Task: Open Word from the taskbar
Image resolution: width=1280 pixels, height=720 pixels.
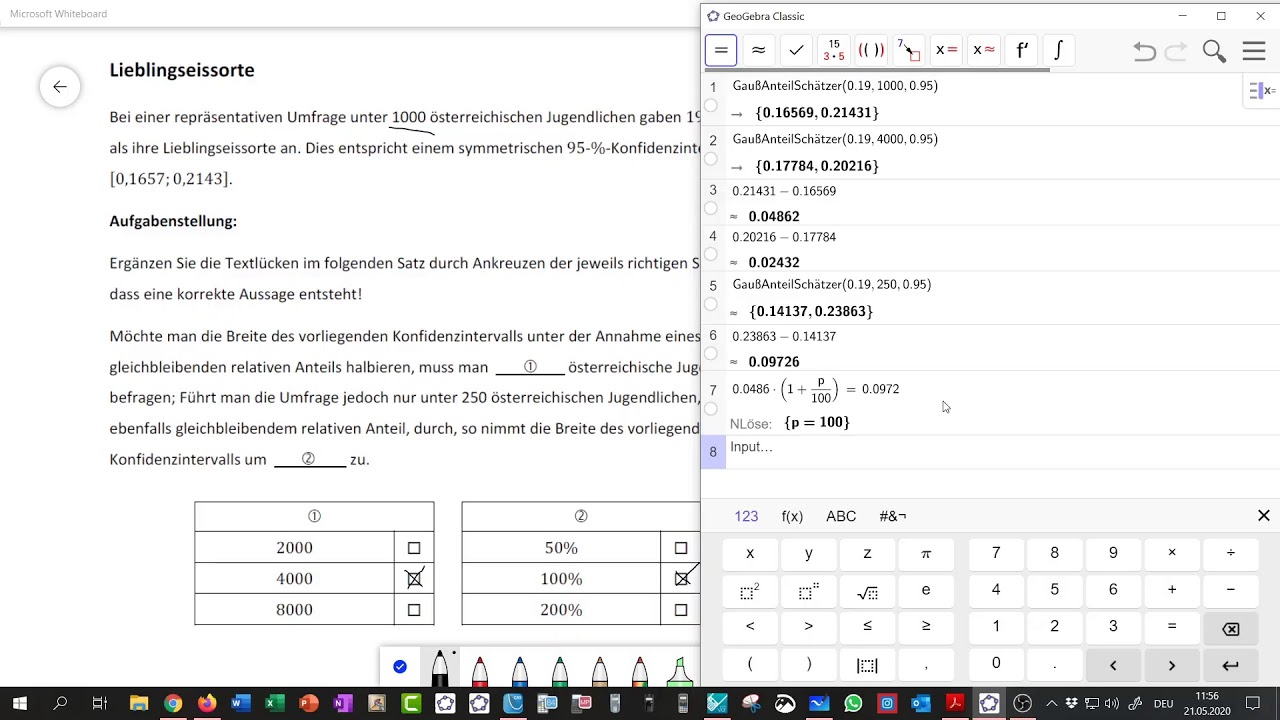Action: pyautogui.click(x=240, y=704)
